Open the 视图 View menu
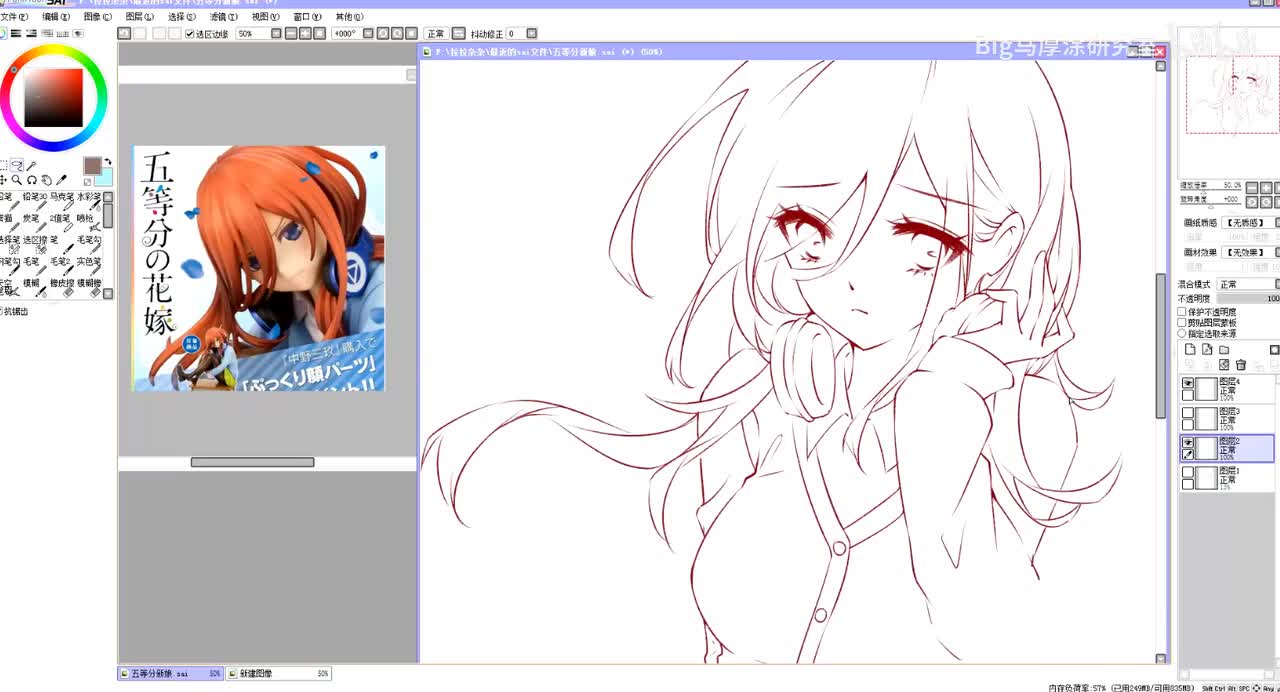 pos(266,17)
